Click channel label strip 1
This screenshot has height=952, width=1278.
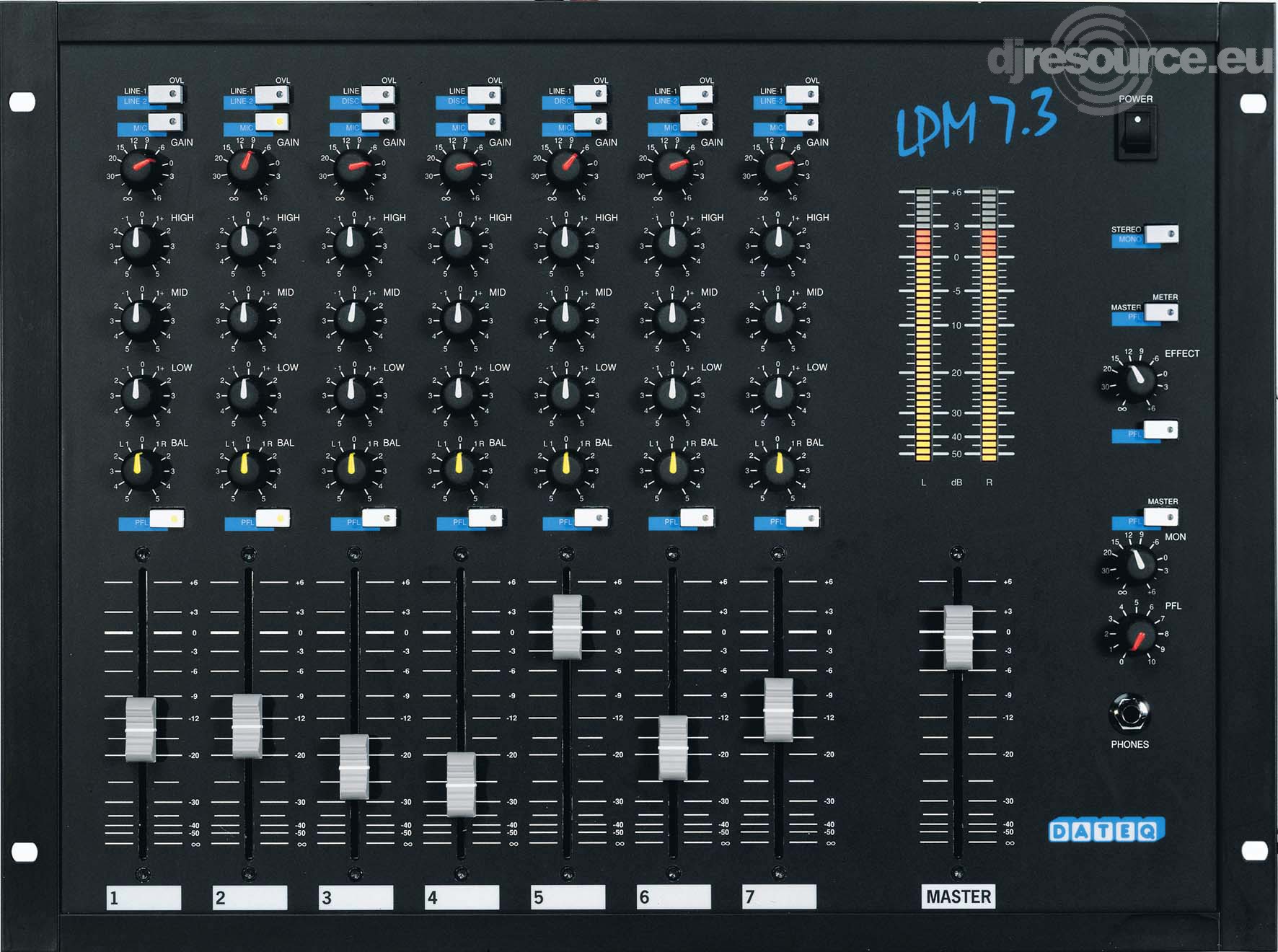(144, 897)
